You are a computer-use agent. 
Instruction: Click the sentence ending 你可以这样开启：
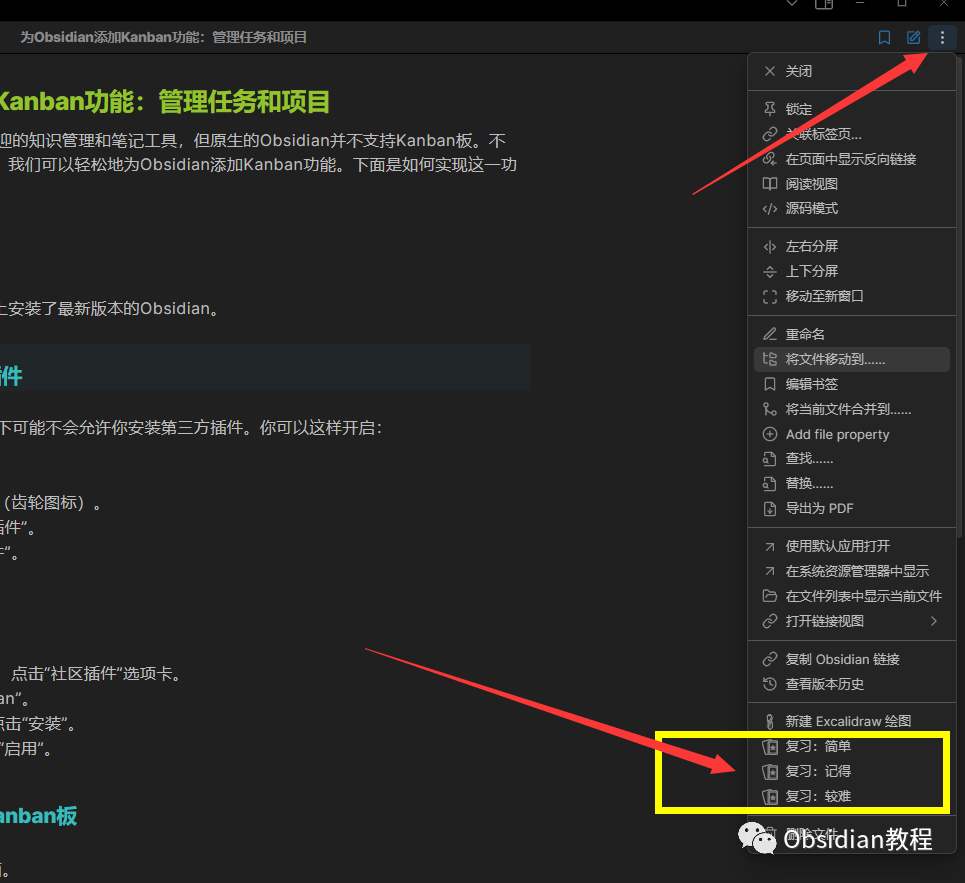(191, 428)
